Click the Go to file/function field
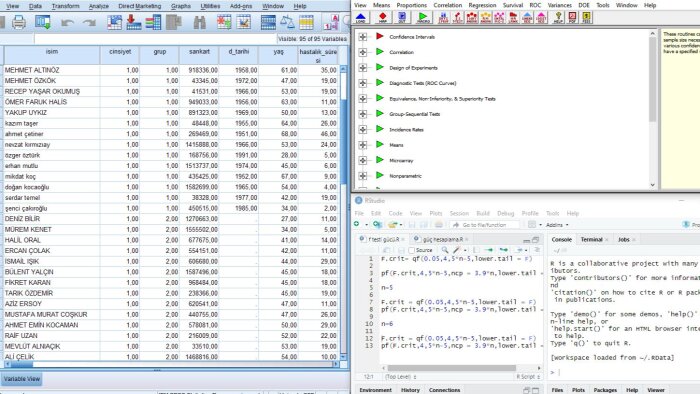Image resolution: width=700 pixels, height=394 pixels. click(x=485, y=225)
